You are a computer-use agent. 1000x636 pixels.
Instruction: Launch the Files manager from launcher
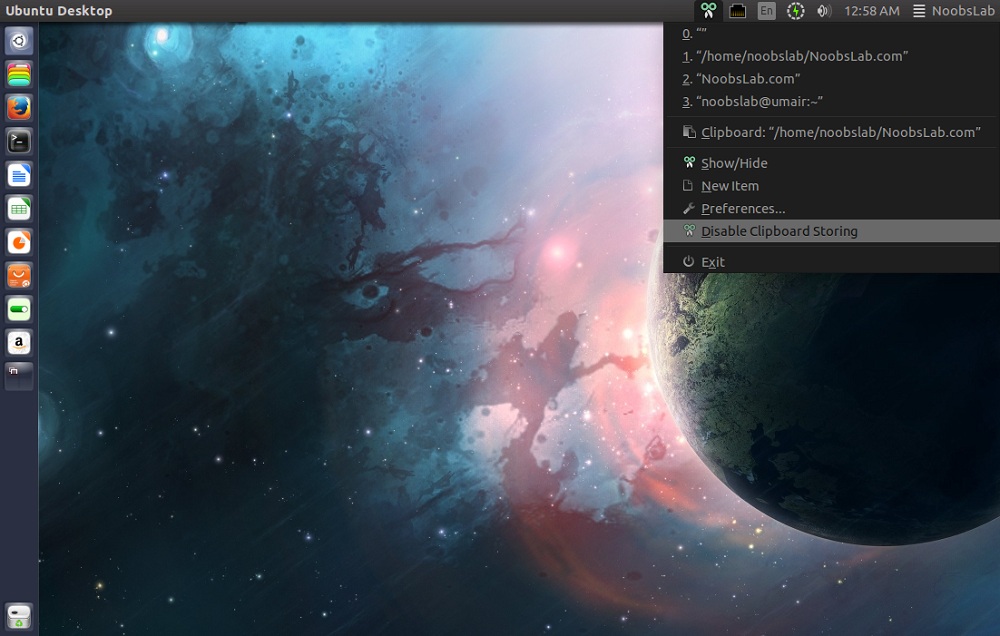click(x=19, y=75)
